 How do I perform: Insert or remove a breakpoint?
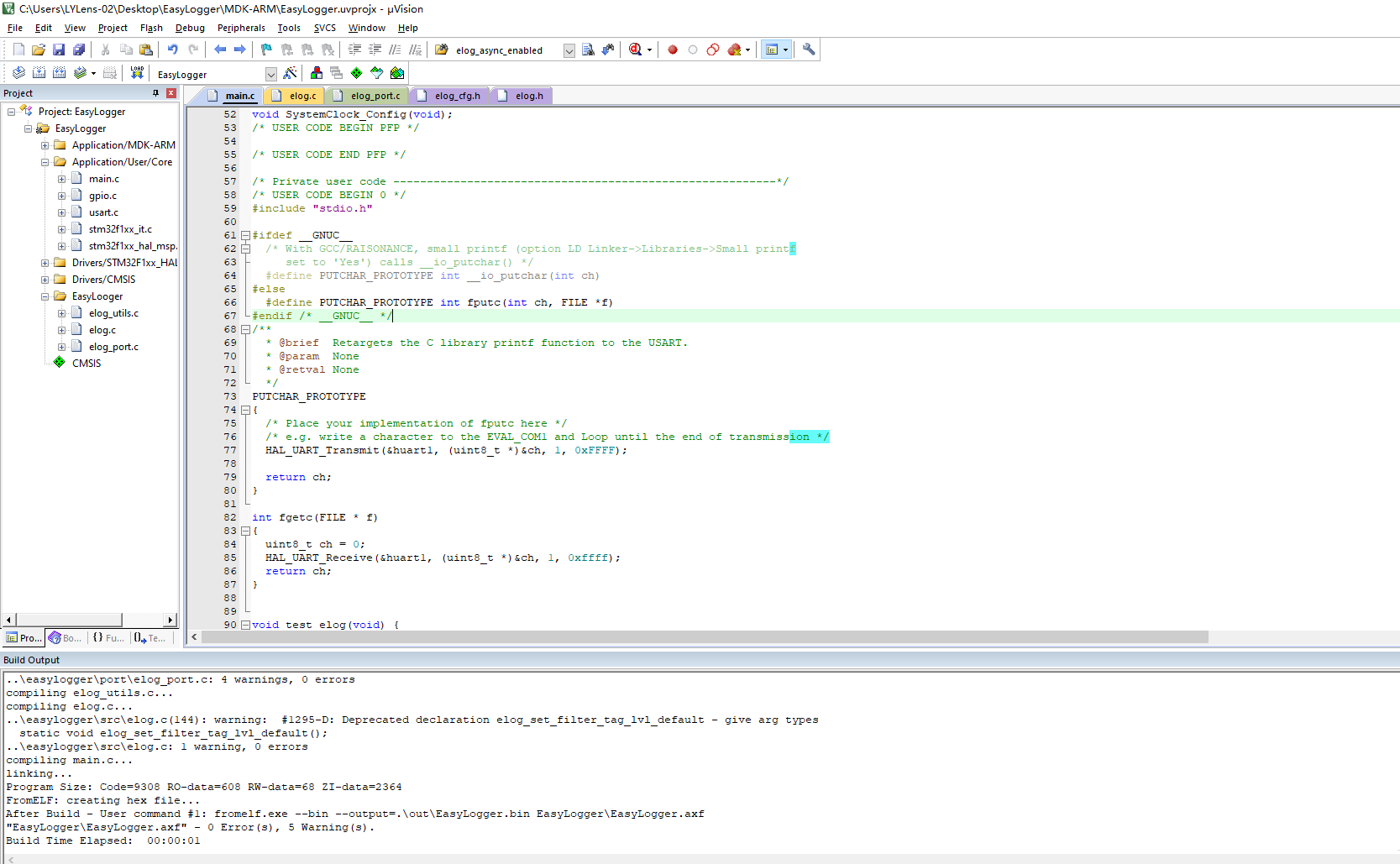tap(672, 49)
